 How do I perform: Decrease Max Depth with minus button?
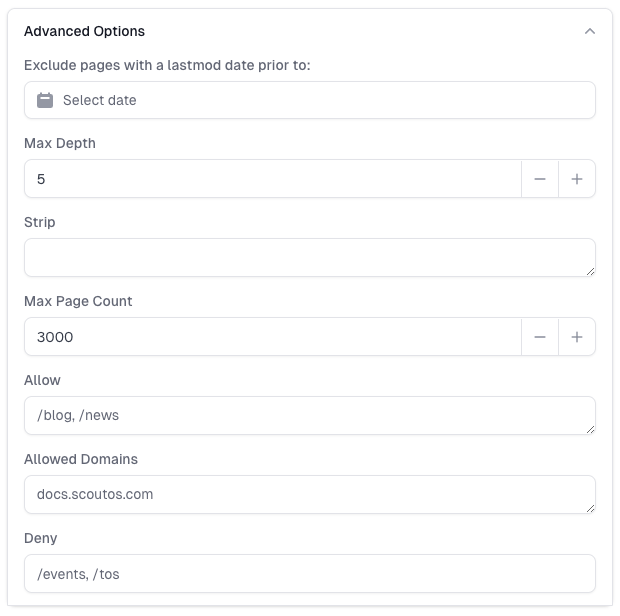540,179
